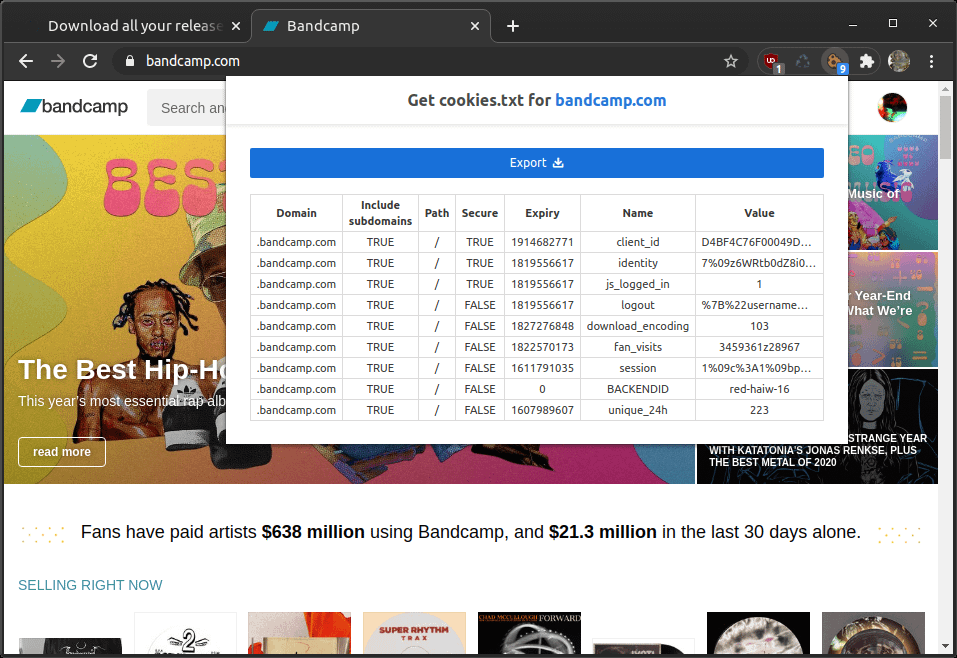Click the Bandcamp logo
The image size is (957, 658).
(x=73, y=107)
